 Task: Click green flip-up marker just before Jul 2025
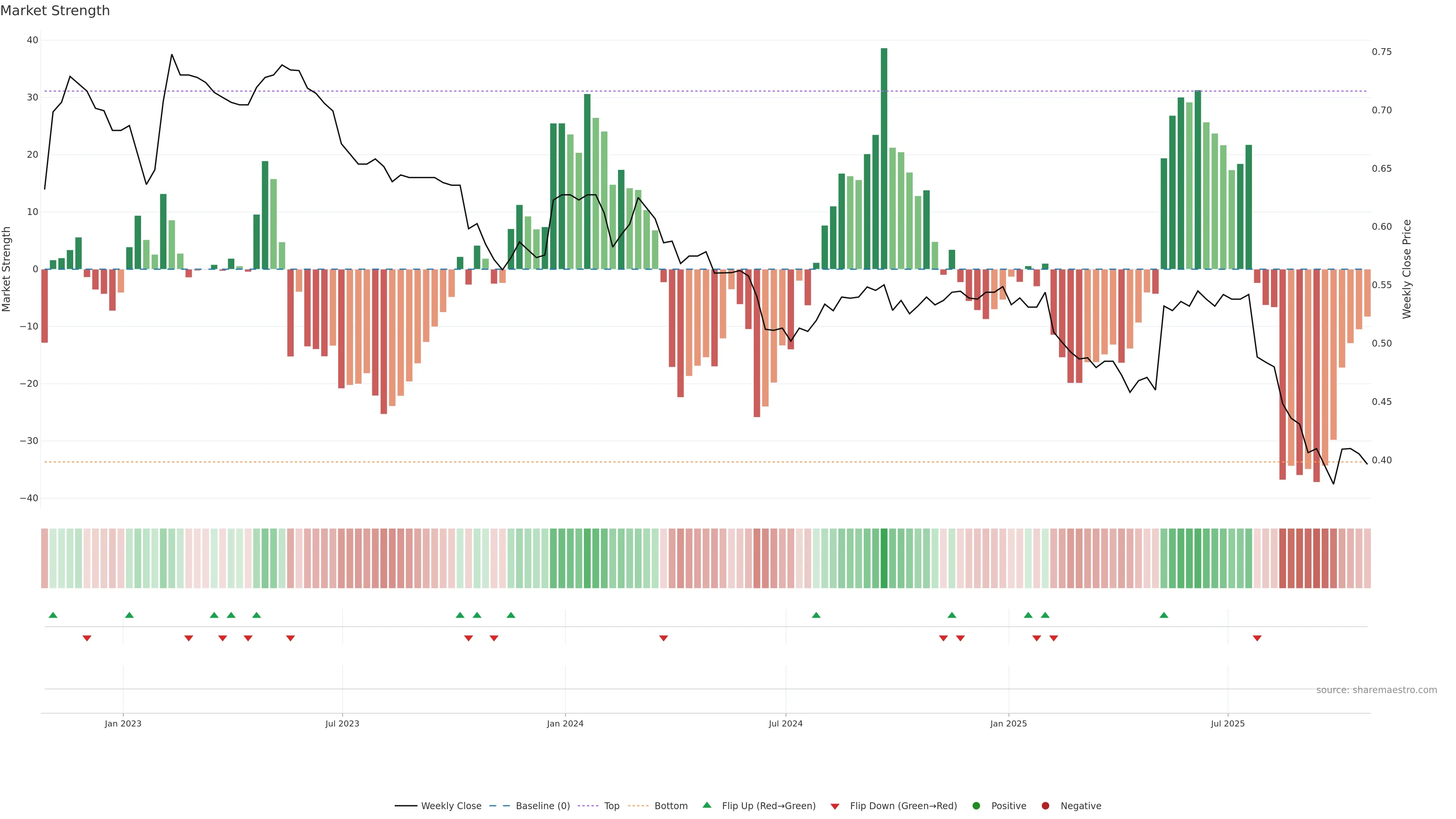[1164, 615]
